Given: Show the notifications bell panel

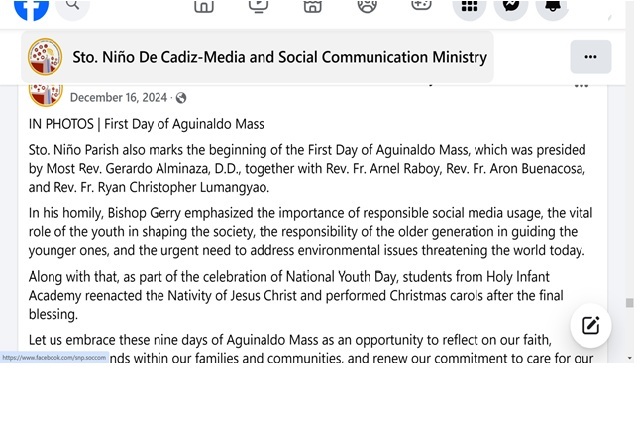Looking at the screenshot, I should (x=553, y=8).
